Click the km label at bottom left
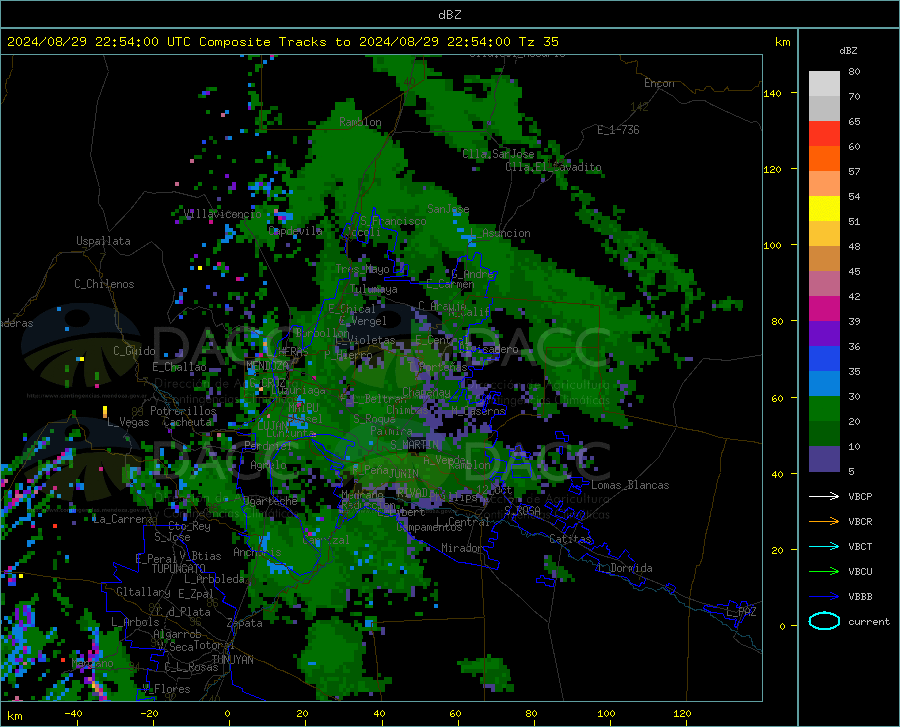 coord(14,716)
